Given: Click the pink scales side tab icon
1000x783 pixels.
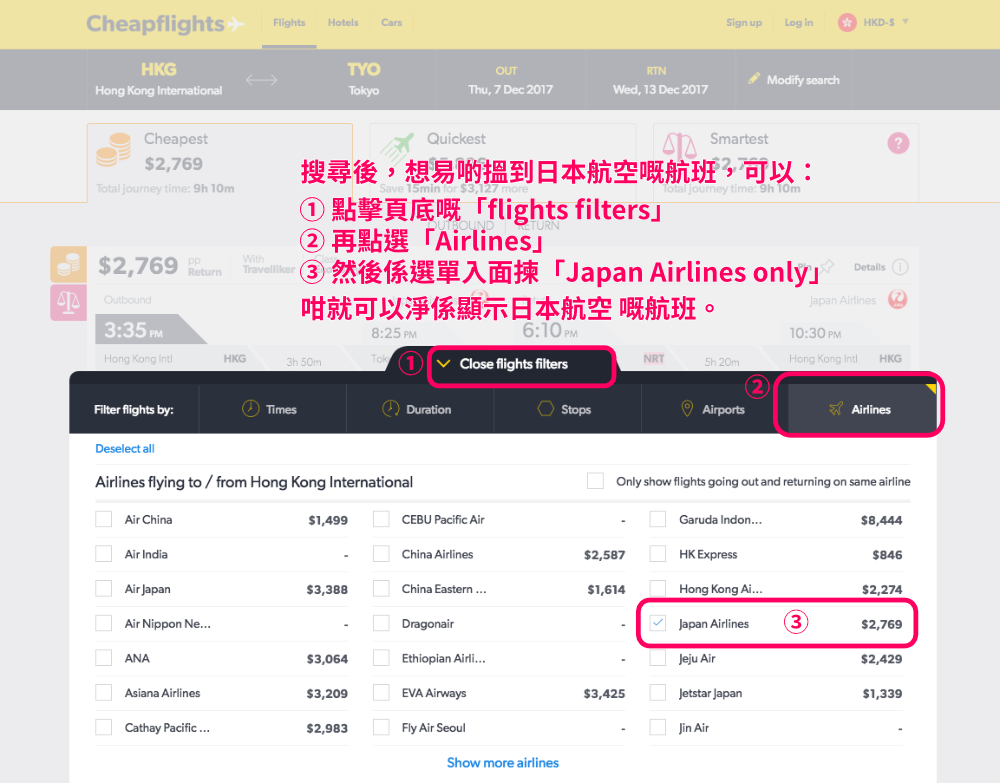Looking at the screenshot, I should [68, 302].
